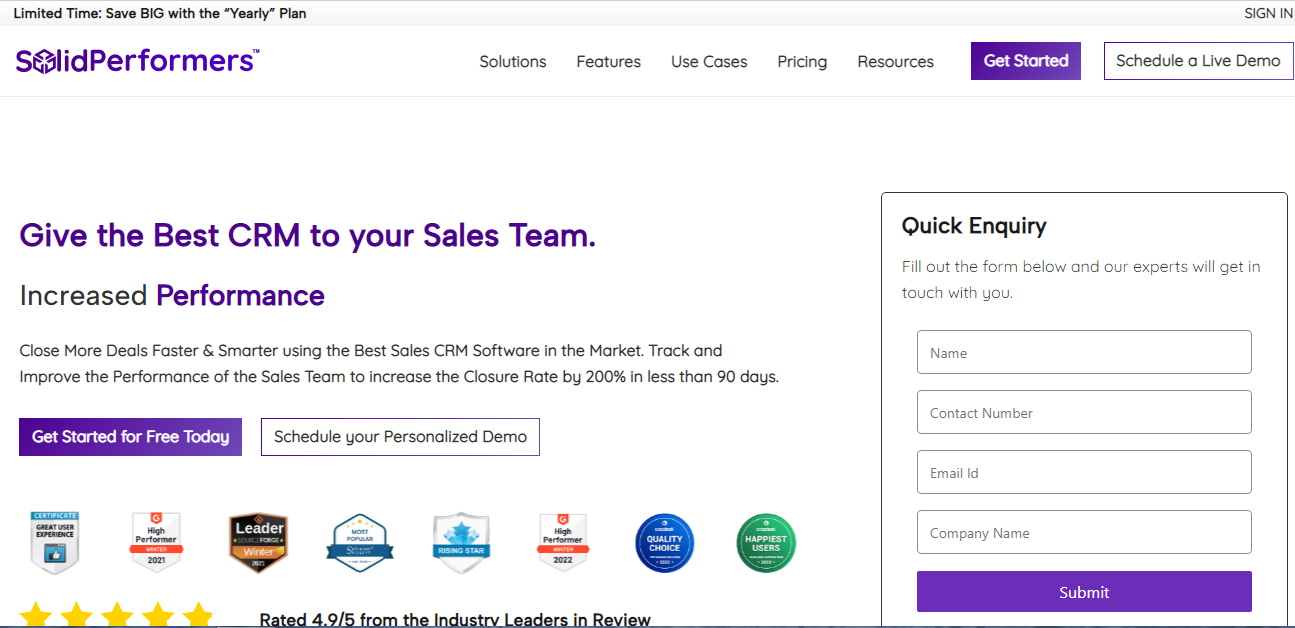Focus the Name input field
The width and height of the screenshot is (1295, 628).
[x=1084, y=352]
